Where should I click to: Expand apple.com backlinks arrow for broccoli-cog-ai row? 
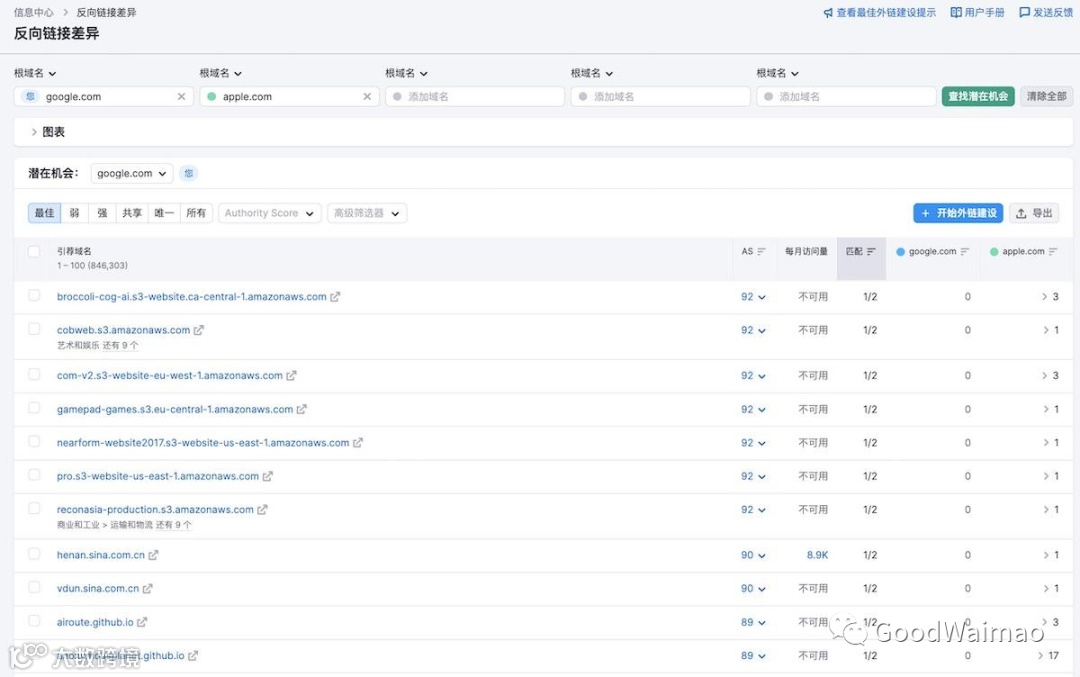click(1045, 297)
